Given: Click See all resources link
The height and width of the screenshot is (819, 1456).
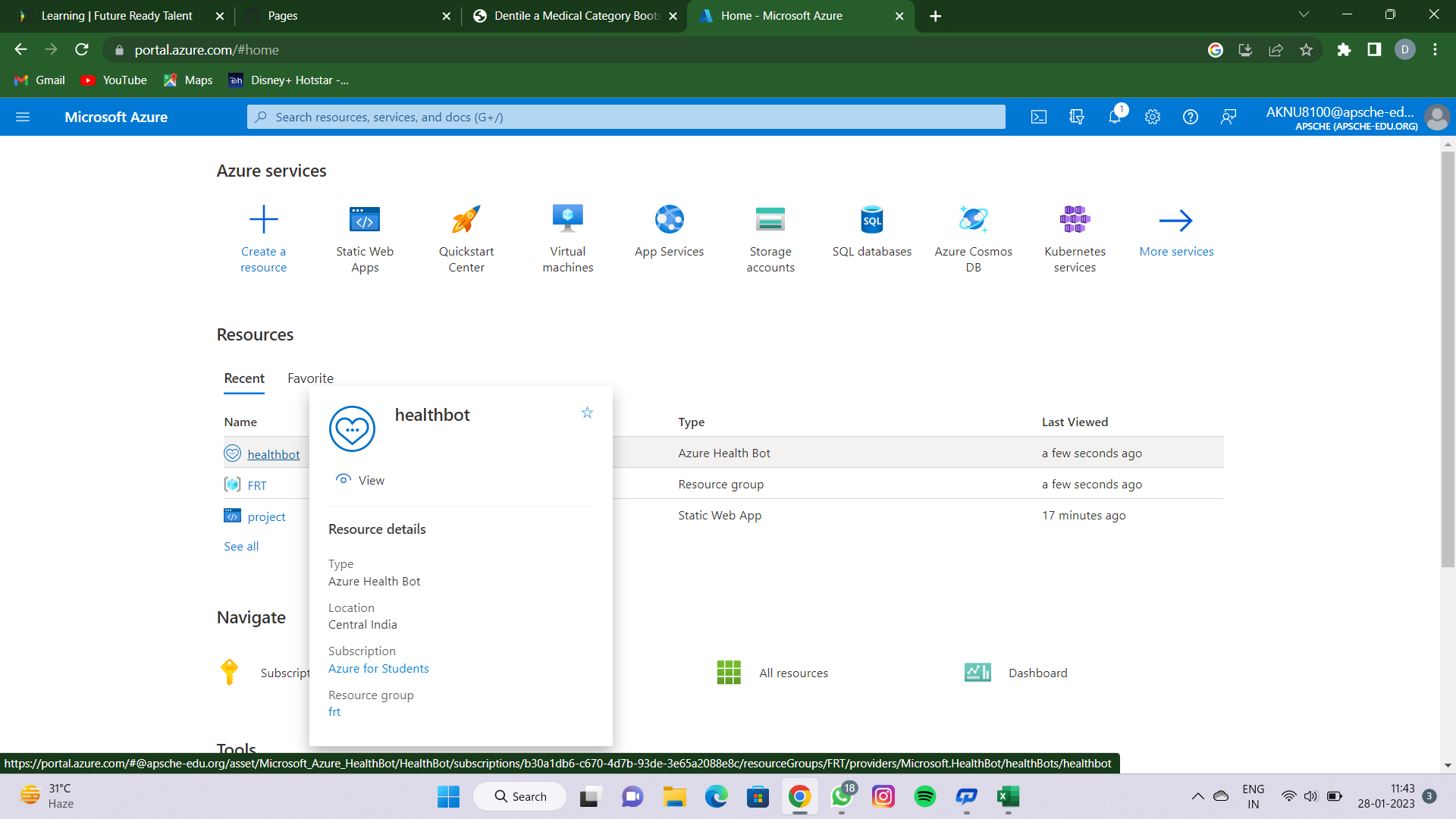Looking at the screenshot, I should 241,546.
